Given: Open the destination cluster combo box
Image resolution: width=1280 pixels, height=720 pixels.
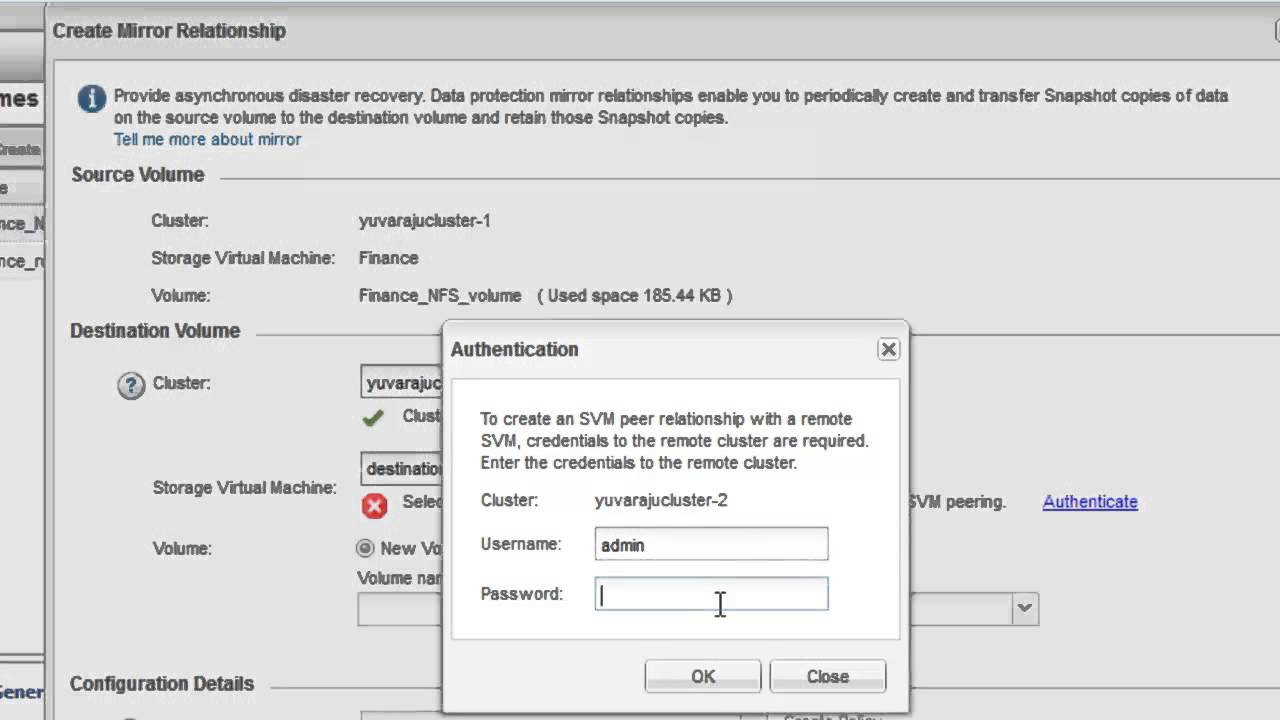Looking at the screenshot, I should [x=401, y=383].
